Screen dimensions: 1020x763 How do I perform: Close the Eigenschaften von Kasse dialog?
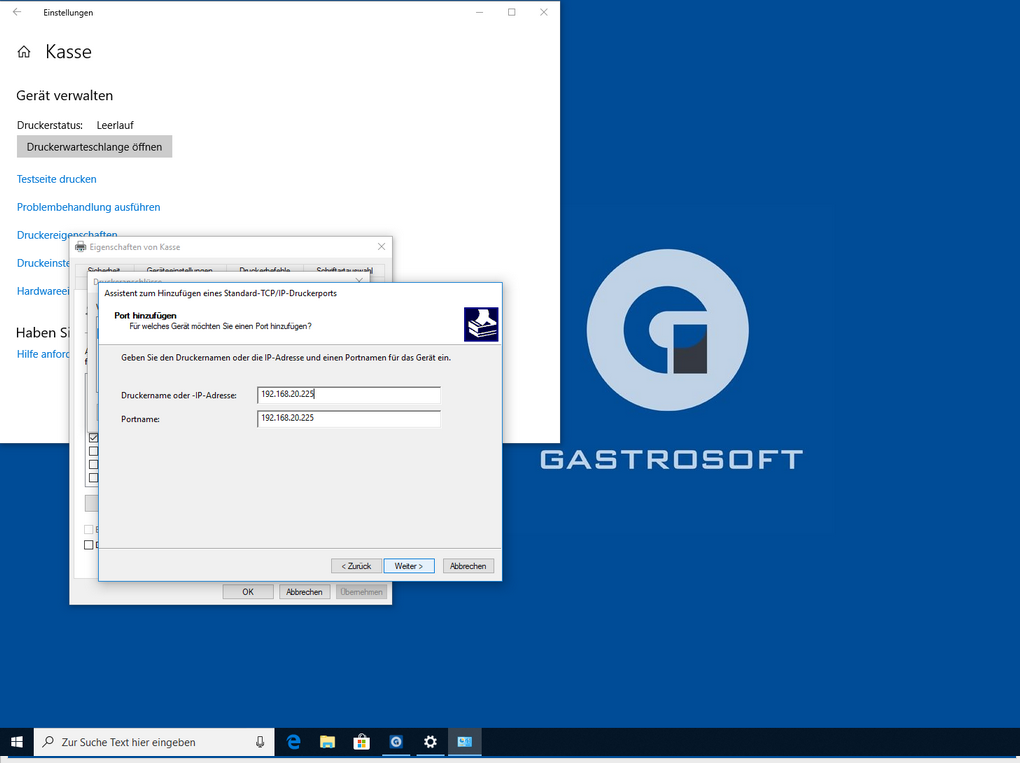pyautogui.click(x=381, y=247)
